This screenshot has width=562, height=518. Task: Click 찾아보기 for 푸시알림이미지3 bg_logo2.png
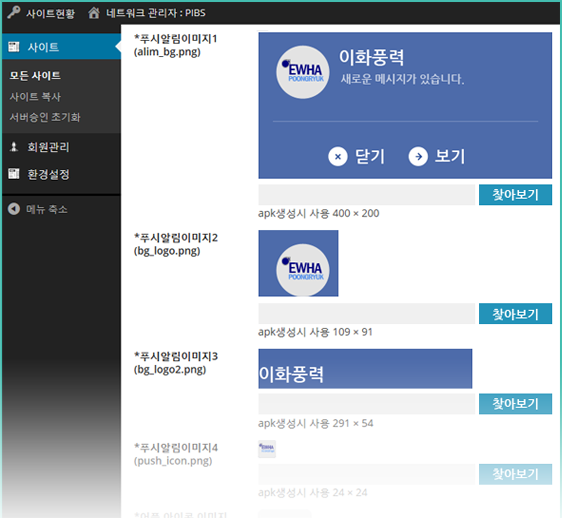click(515, 404)
